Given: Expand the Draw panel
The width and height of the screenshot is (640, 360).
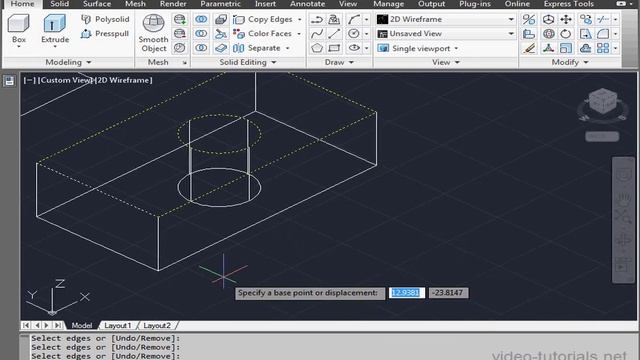Looking at the screenshot, I should pyautogui.click(x=339, y=62).
